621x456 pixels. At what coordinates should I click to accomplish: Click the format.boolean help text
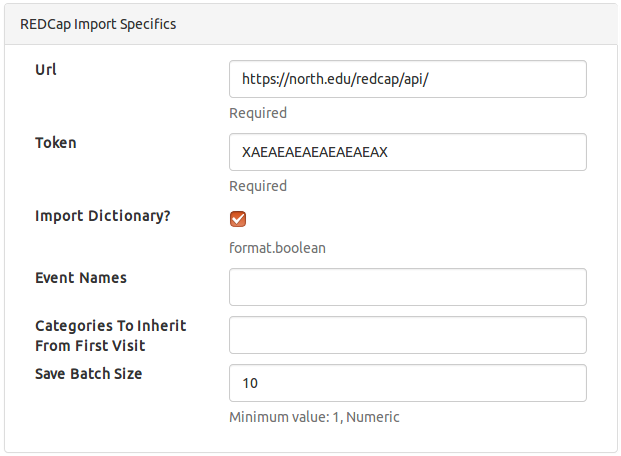pyautogui.click(x=277, y=248)
